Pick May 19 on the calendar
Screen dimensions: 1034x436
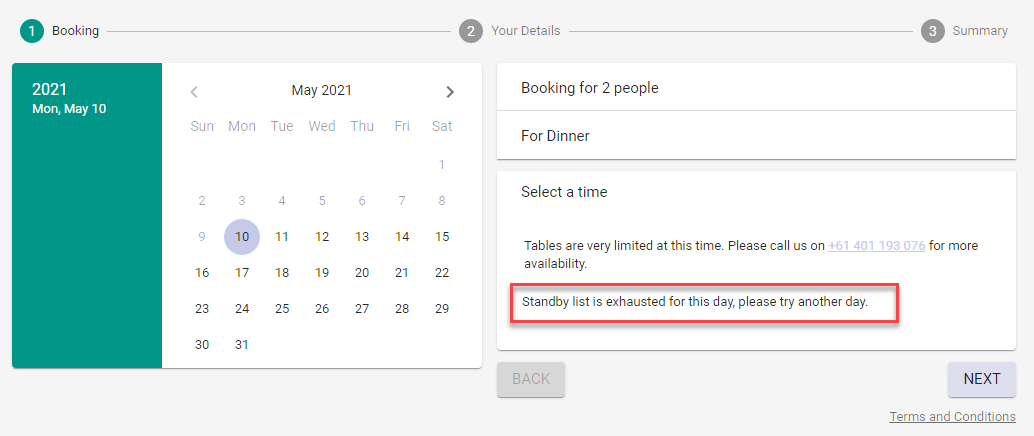click(322, 273)
